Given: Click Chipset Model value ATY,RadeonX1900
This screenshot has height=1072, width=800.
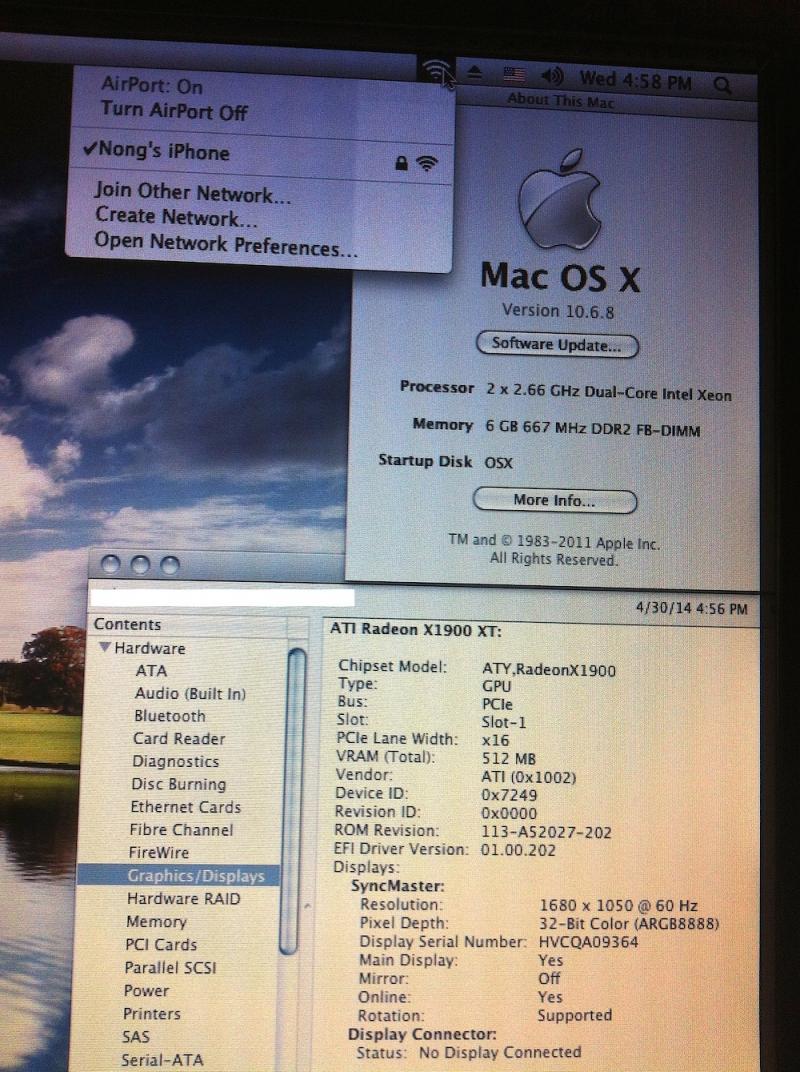Looking at the screenshot, I should click(548, 670).
